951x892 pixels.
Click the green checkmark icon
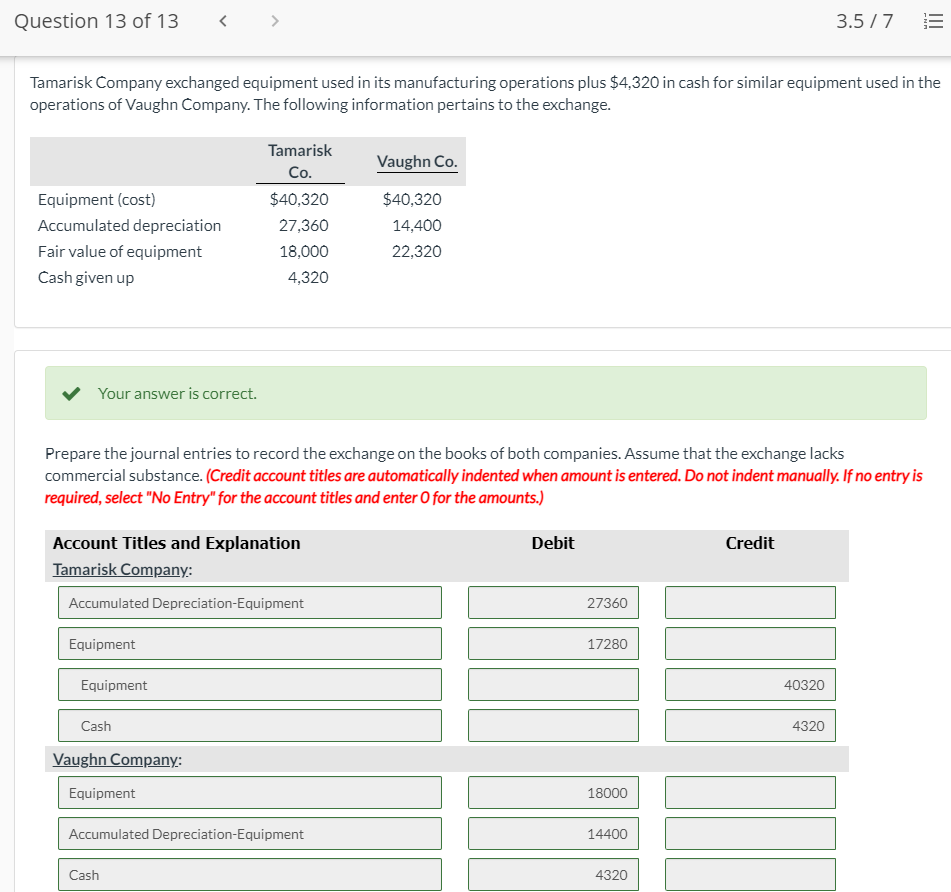(x=69, y=394)
